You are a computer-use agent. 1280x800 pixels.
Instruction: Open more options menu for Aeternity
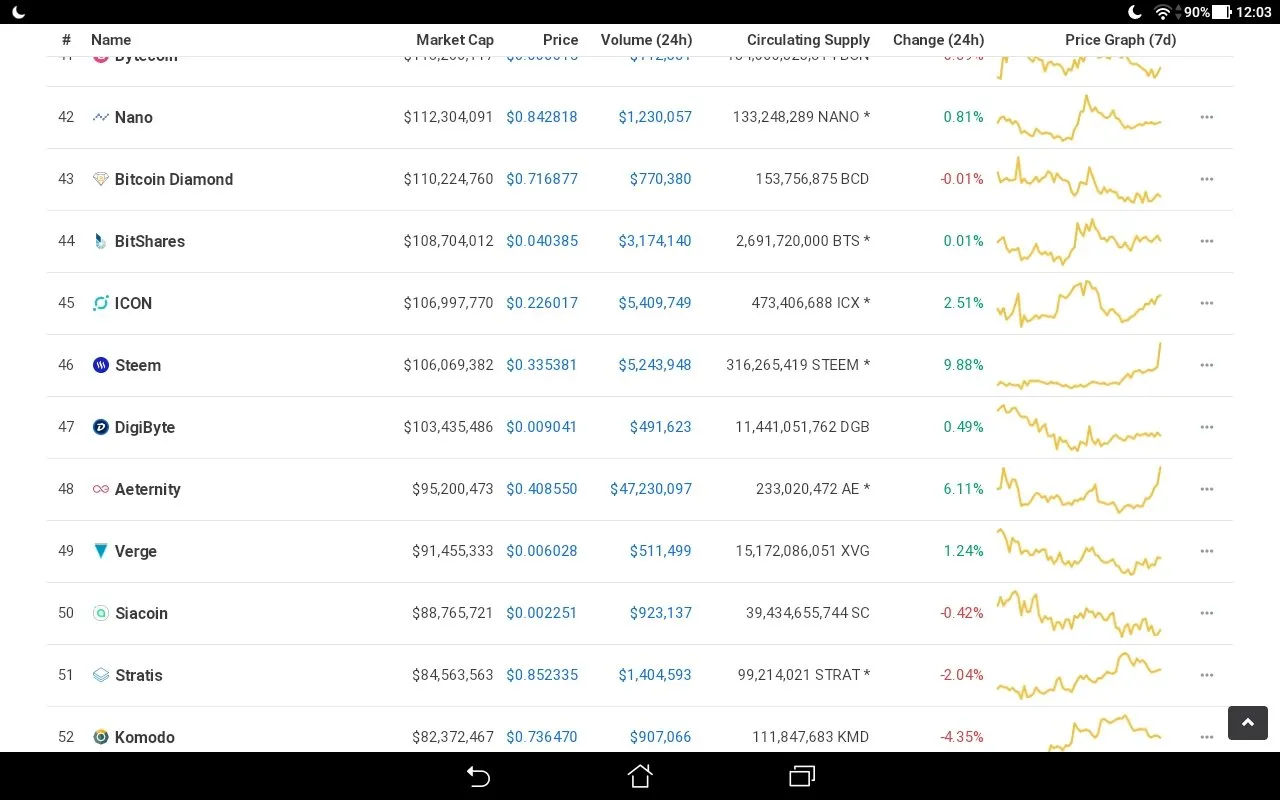click(x=1207, y=489)
